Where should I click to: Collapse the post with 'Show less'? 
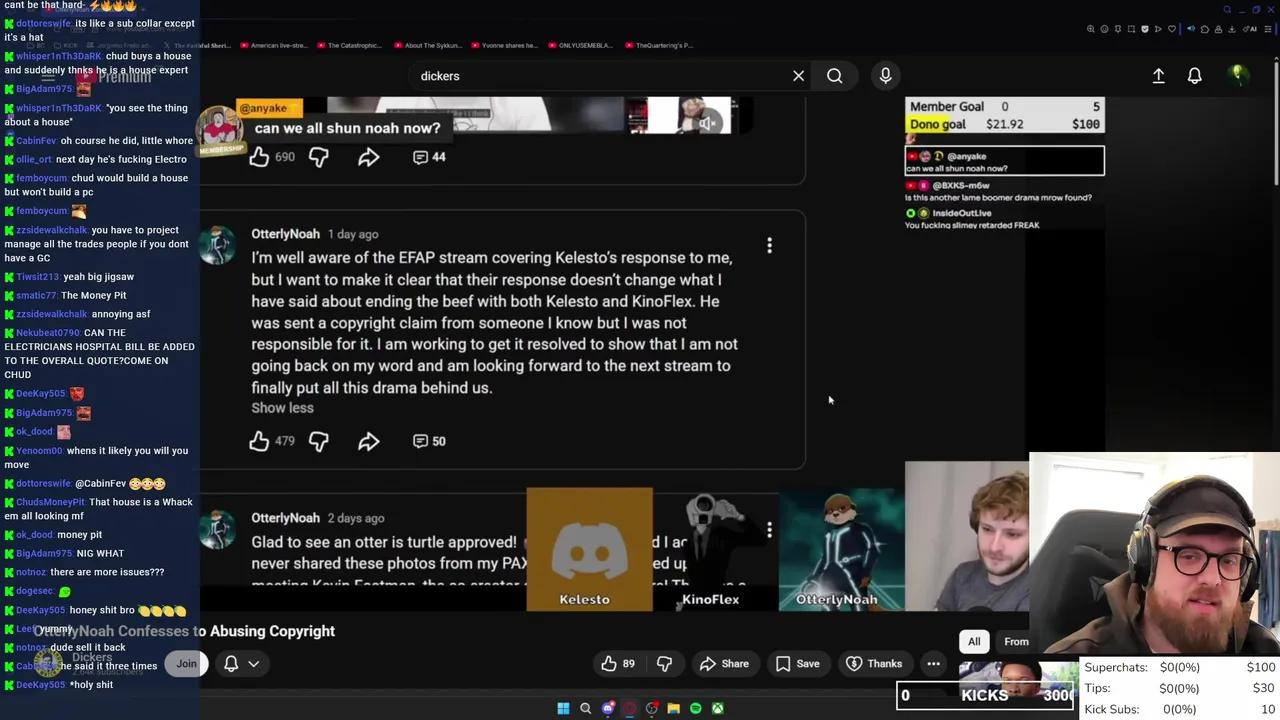(282, 408)
